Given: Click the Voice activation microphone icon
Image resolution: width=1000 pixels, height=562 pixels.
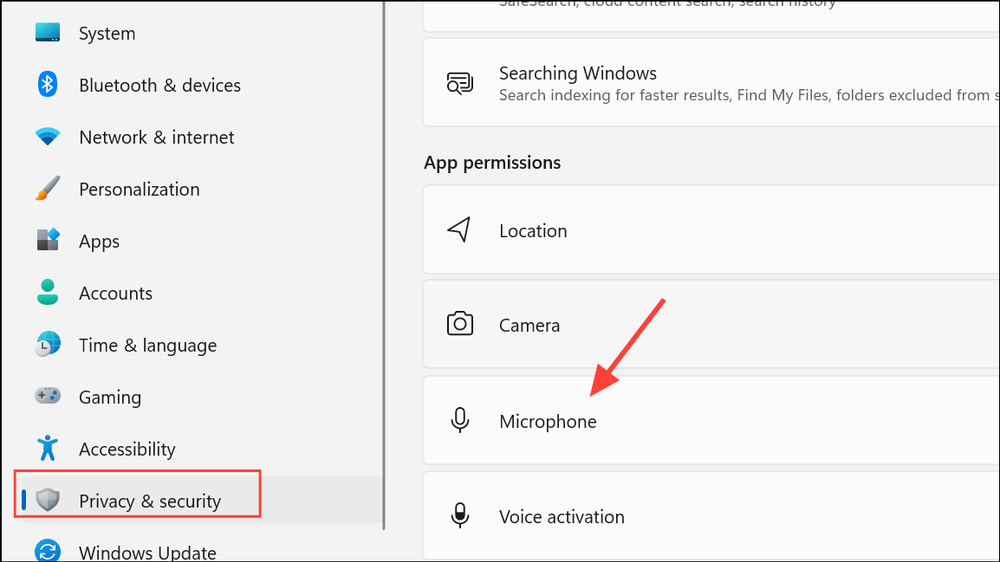Looking at the screenshot, I should 460,515.
